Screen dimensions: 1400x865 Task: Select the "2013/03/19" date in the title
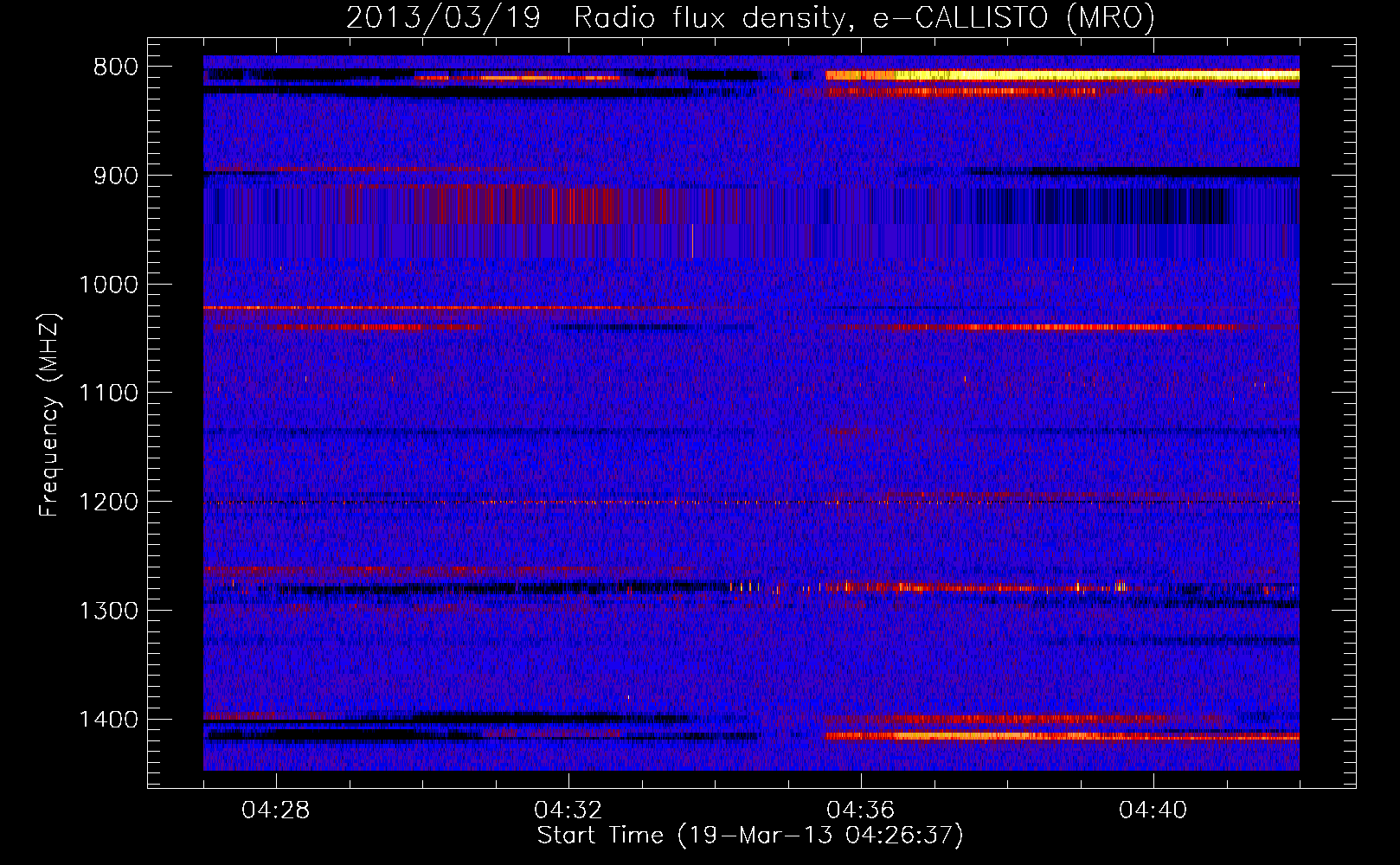pos(443,17)
